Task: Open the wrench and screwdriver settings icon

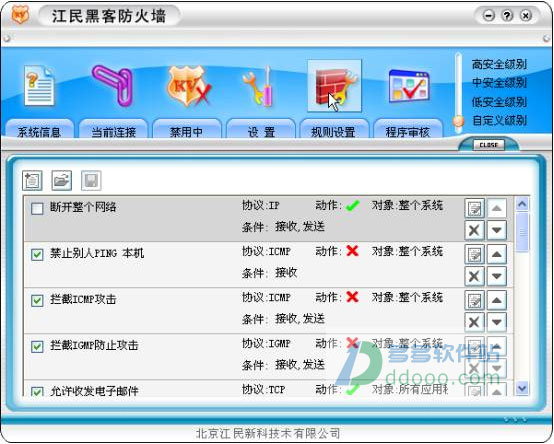Action: [x=258, y=87]
